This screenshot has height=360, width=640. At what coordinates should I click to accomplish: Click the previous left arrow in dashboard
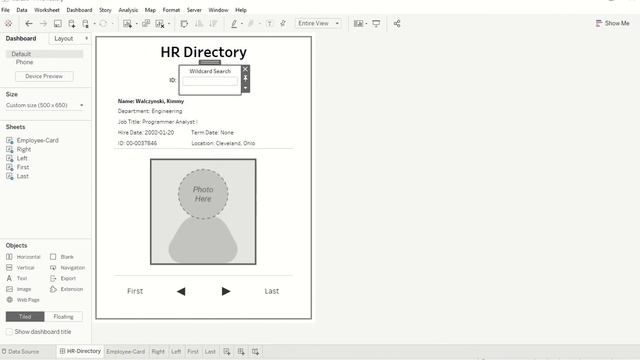[x=181, y=291]
